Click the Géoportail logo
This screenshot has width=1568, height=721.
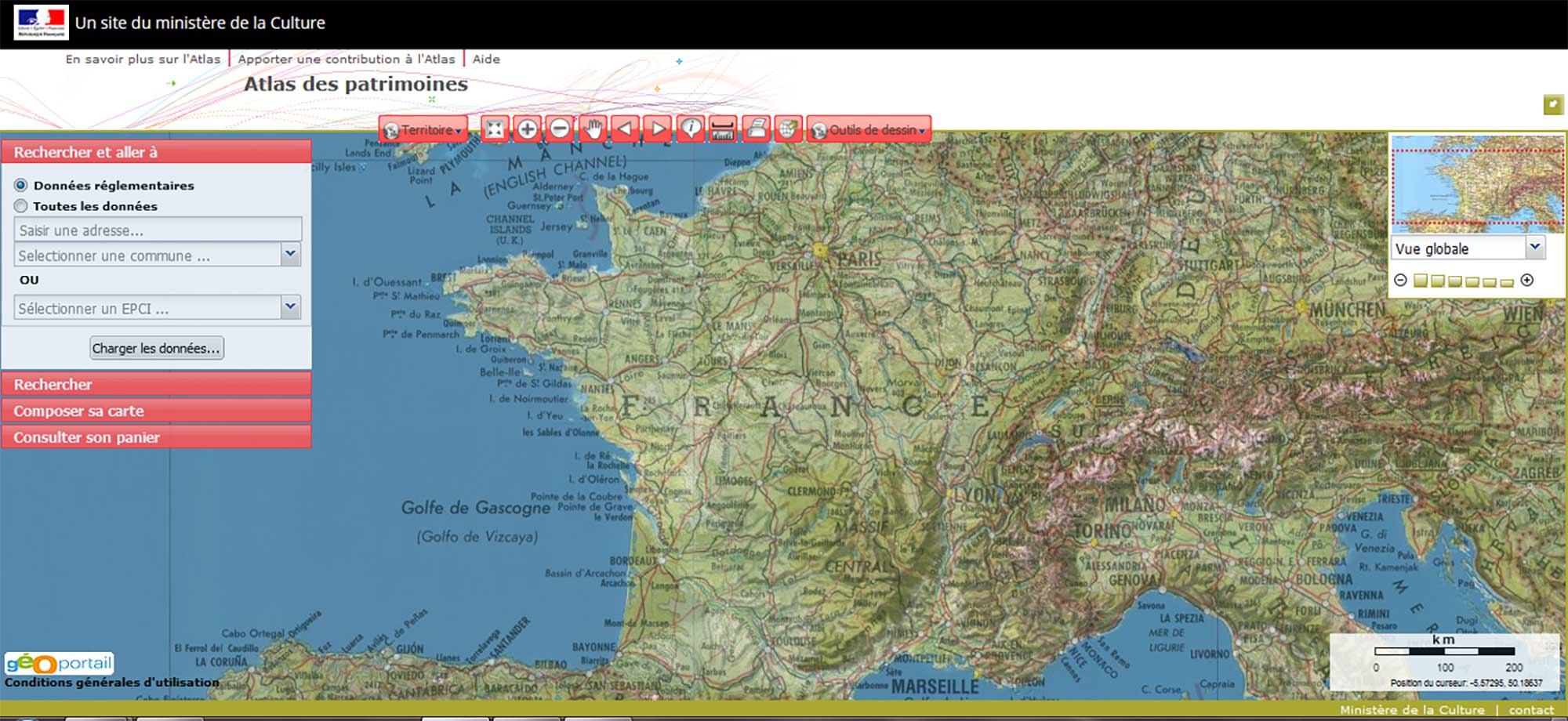point(60,664)
